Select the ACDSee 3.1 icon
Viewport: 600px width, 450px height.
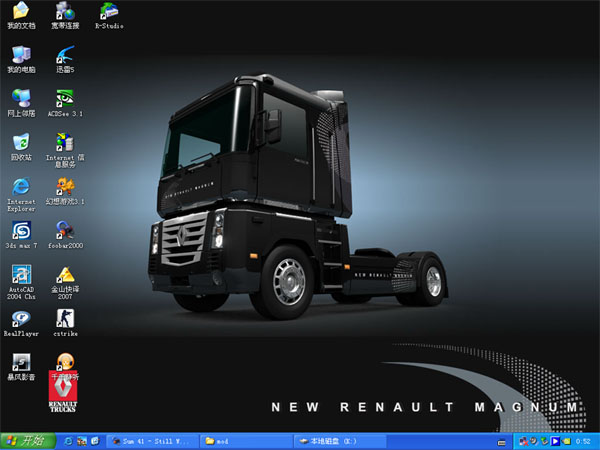tap(66, 98)
